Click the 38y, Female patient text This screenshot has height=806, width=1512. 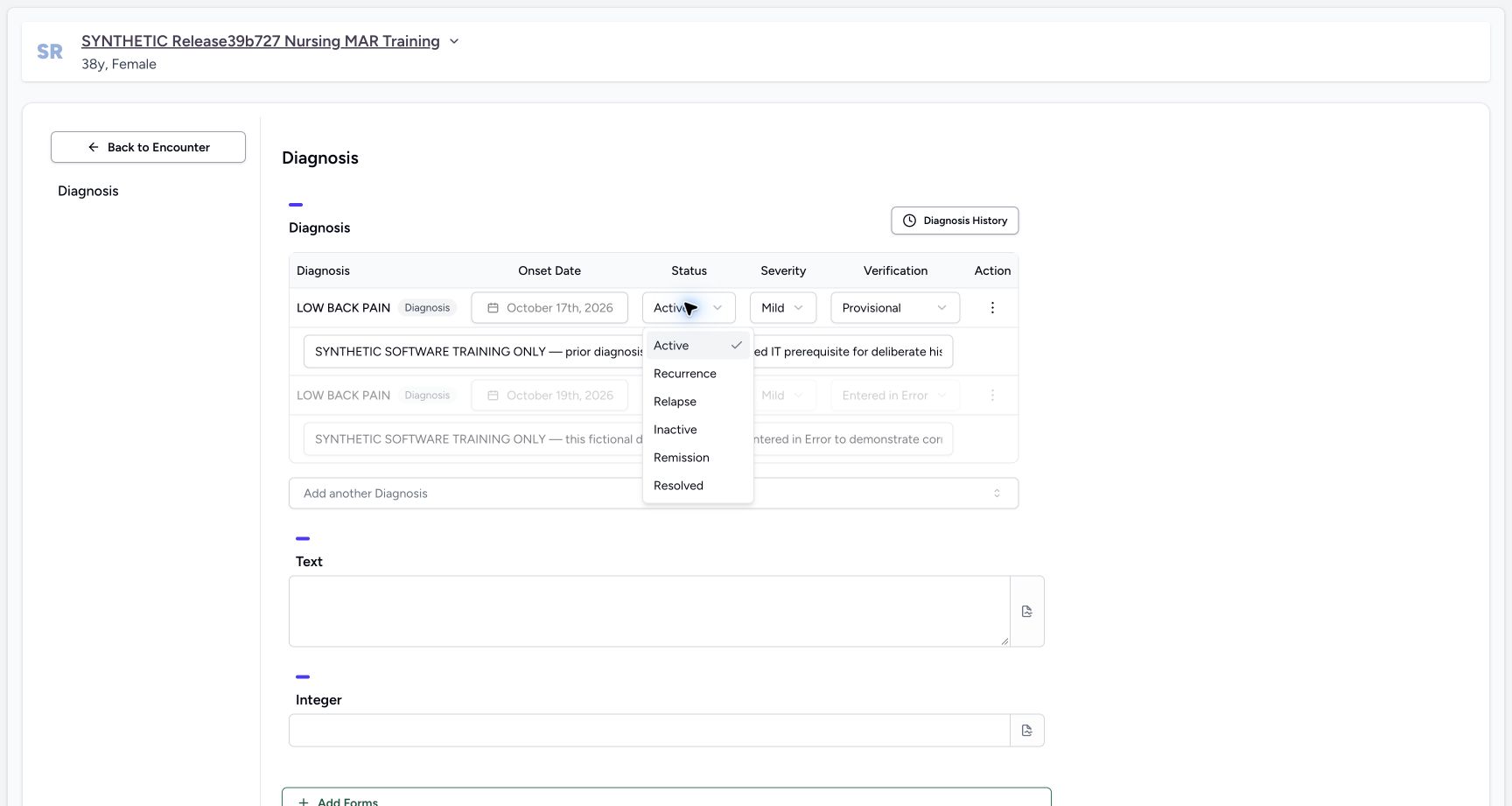(119, 64)
